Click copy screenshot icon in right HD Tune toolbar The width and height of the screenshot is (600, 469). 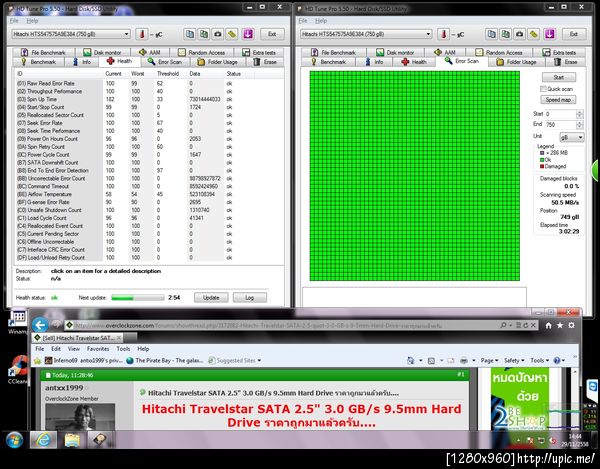pyautogui.click(x=505, y=34)
